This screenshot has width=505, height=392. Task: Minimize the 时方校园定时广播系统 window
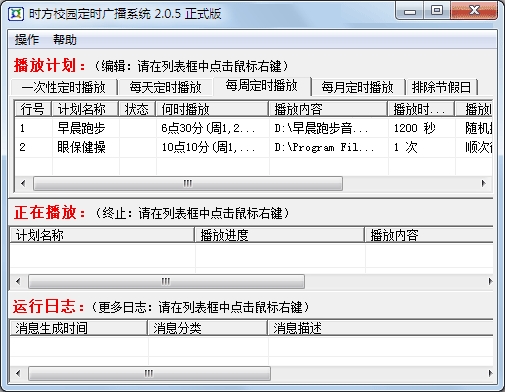point(410,11)
